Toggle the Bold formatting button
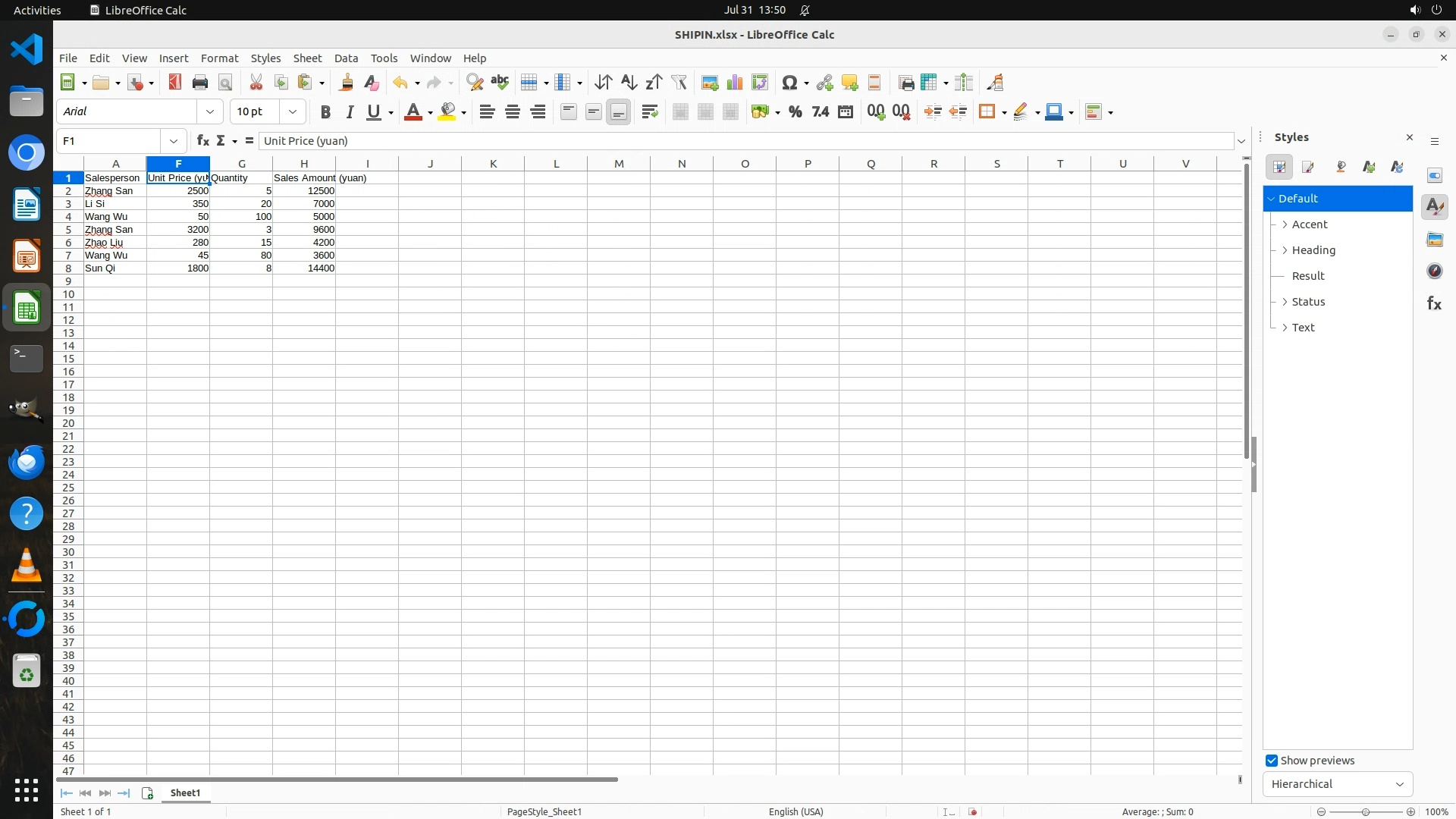The height and width of the screenshot is (819, 1456). click(x=325, y=112)
